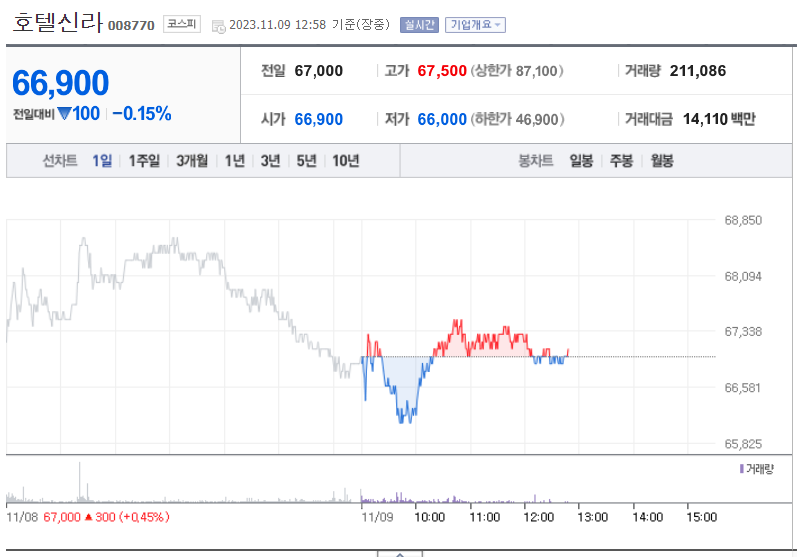
Task: Switch to 주봉 weekly candle chart
Action: (621, 161)
